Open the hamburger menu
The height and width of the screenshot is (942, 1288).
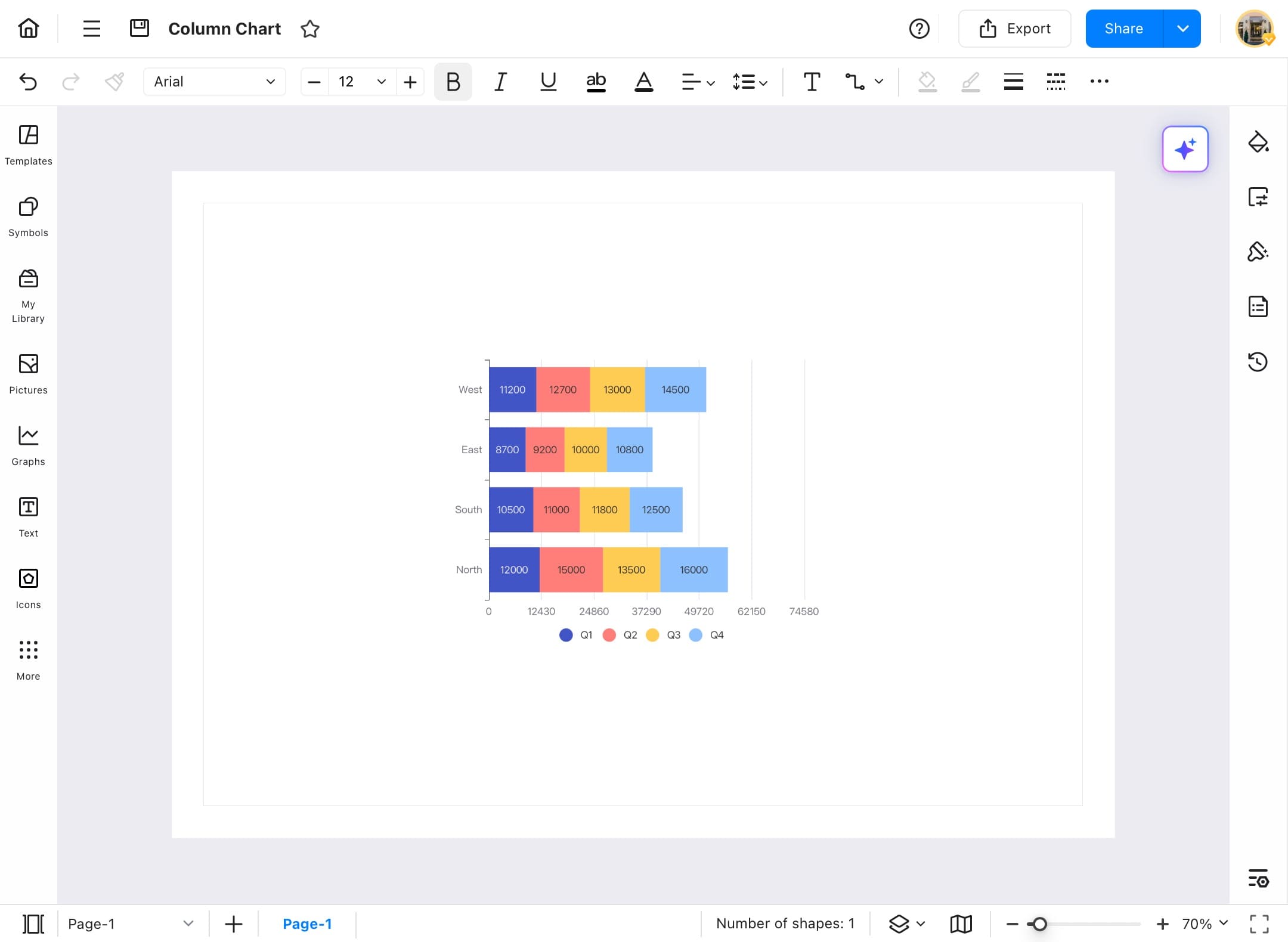[x=91, y=28]
